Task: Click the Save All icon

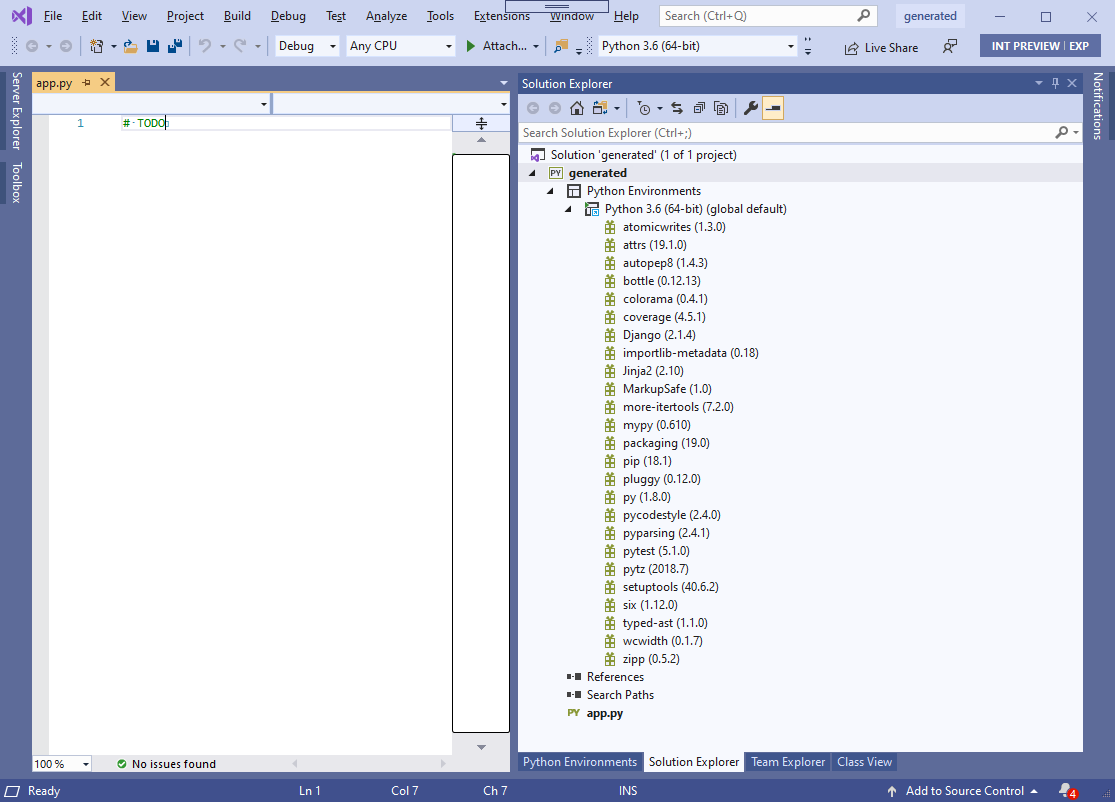Action: (175, 46)
